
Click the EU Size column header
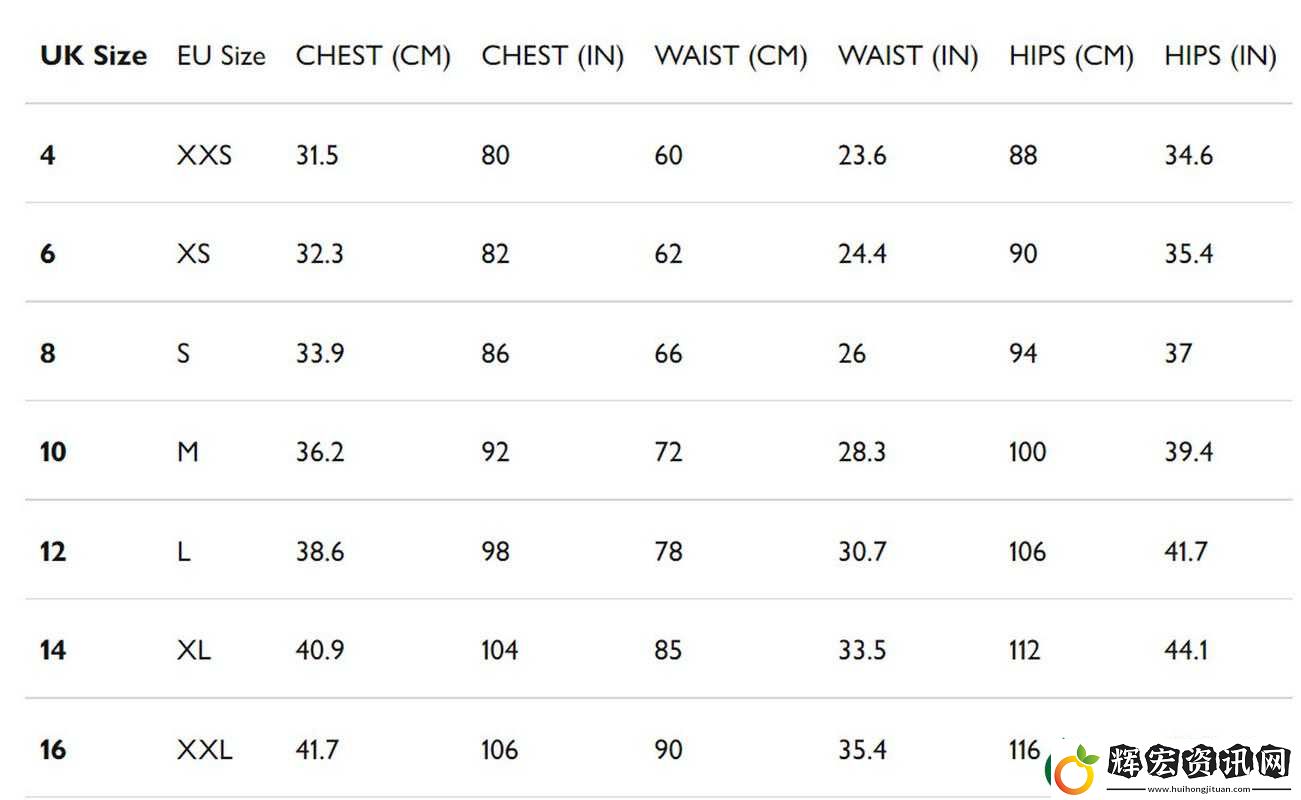pos(221,56)
